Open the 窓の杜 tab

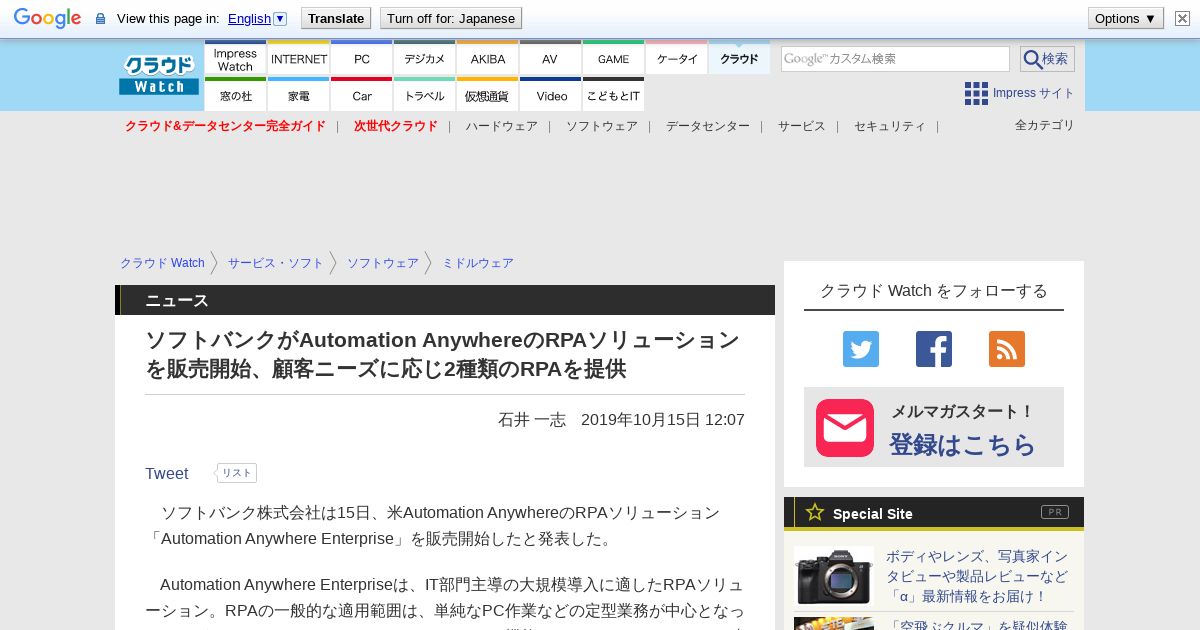(x=235, y=95)
